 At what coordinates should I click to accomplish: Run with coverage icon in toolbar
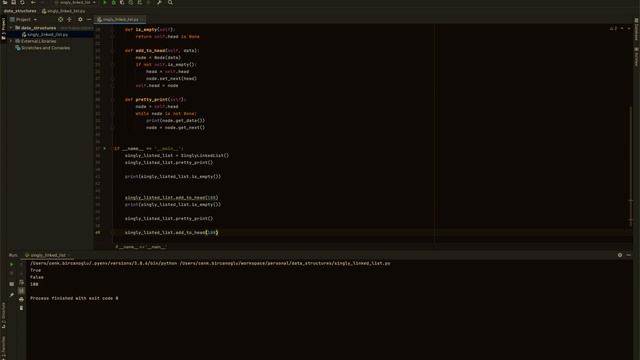[x=122, y=2]
